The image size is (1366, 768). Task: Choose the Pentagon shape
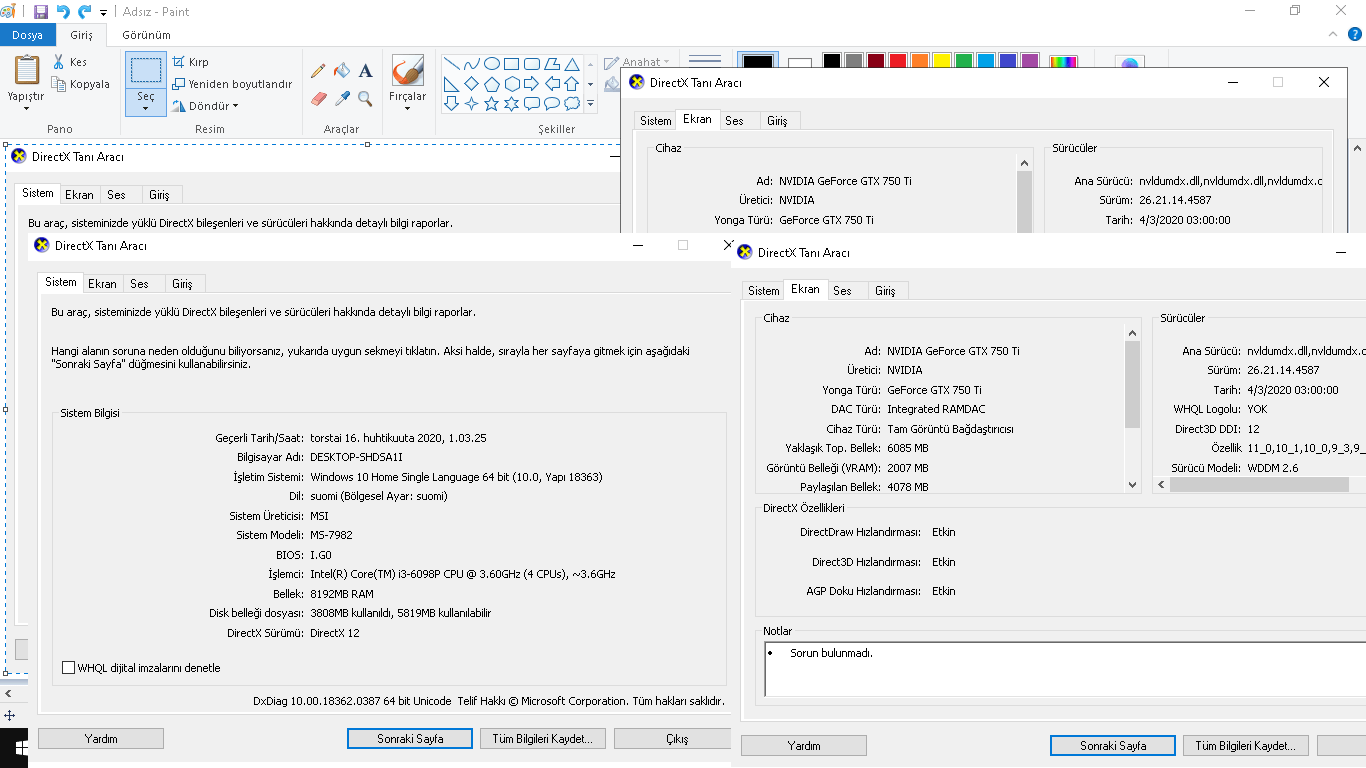491,84
